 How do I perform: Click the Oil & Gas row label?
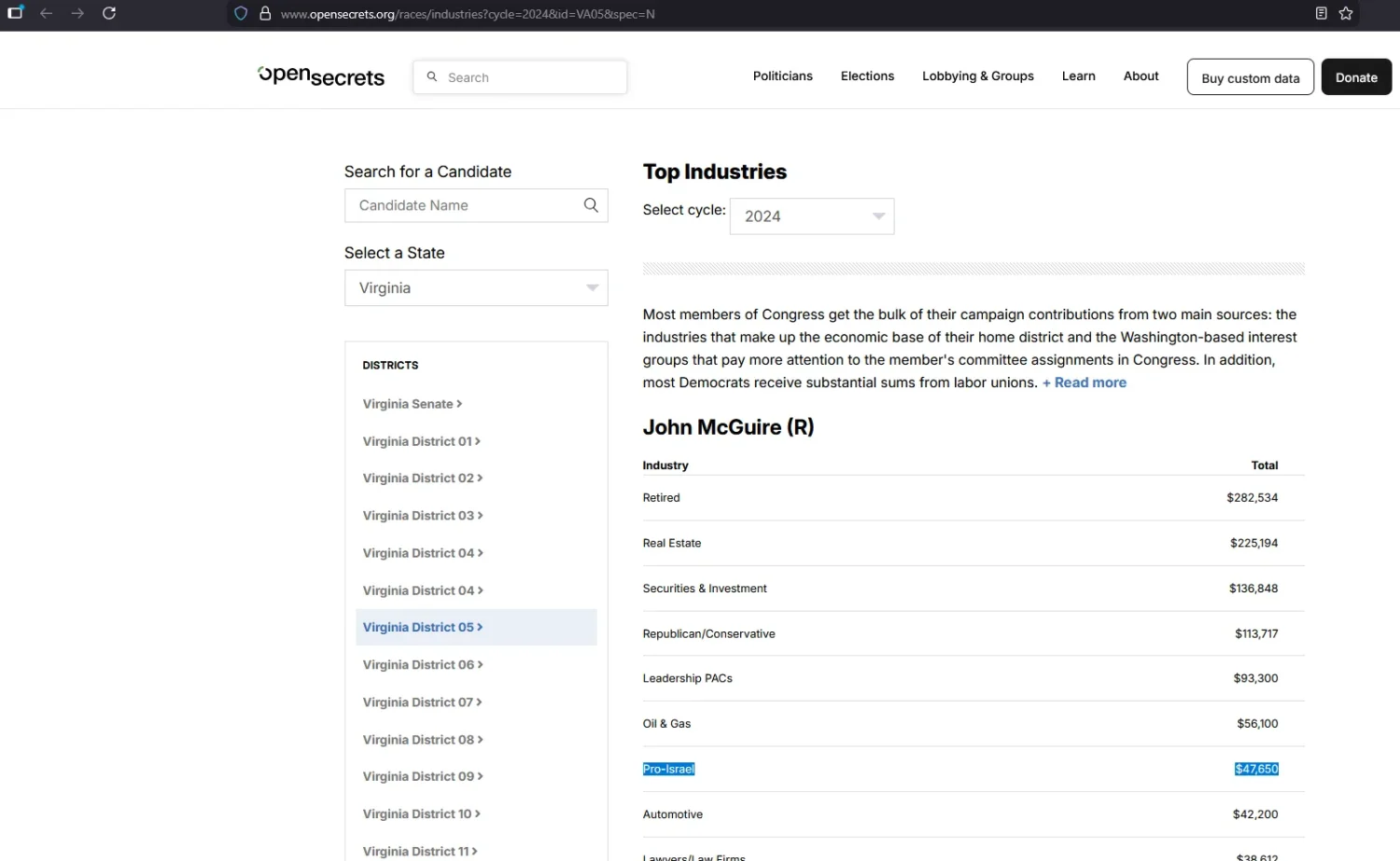click(x=667, y=724)
